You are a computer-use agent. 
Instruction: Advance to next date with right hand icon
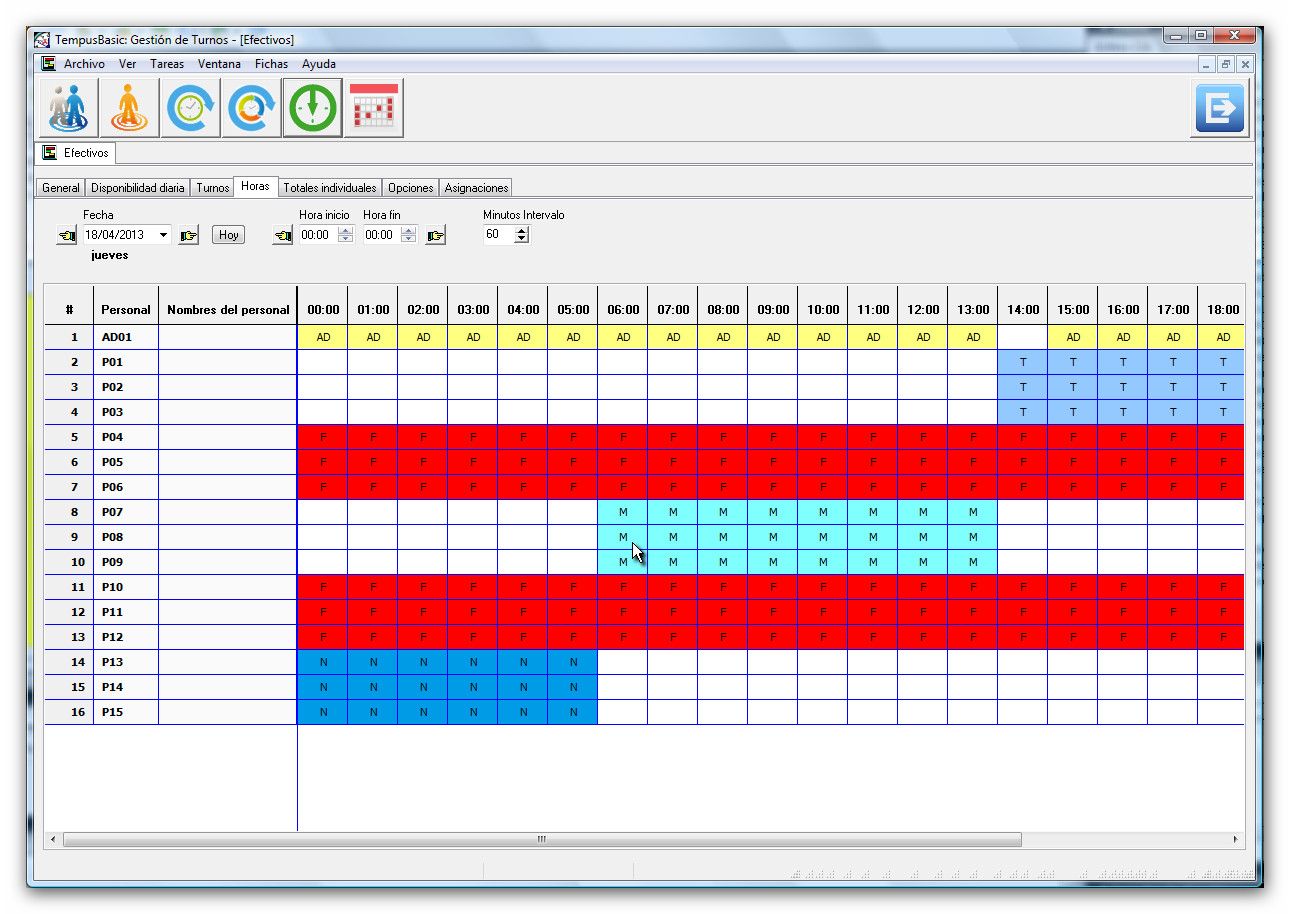click(188, 236)
